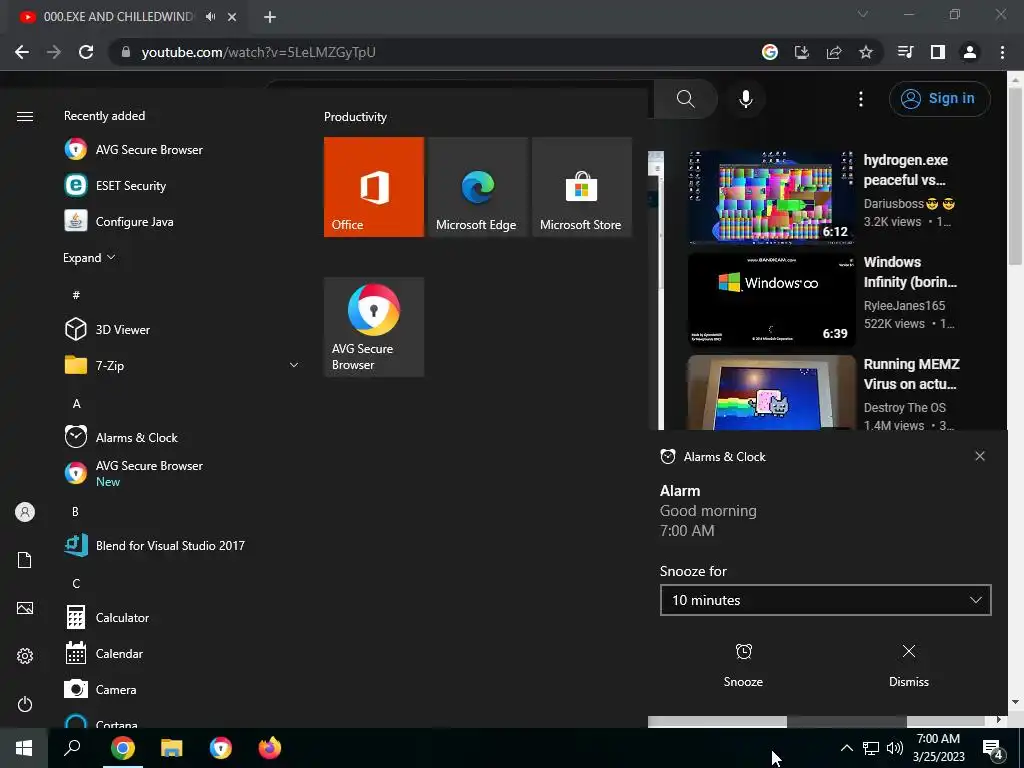The image size is (1024, 768).
Task: Reload the YouTube page
Action: pyautogui.click(x=86, y=52)
